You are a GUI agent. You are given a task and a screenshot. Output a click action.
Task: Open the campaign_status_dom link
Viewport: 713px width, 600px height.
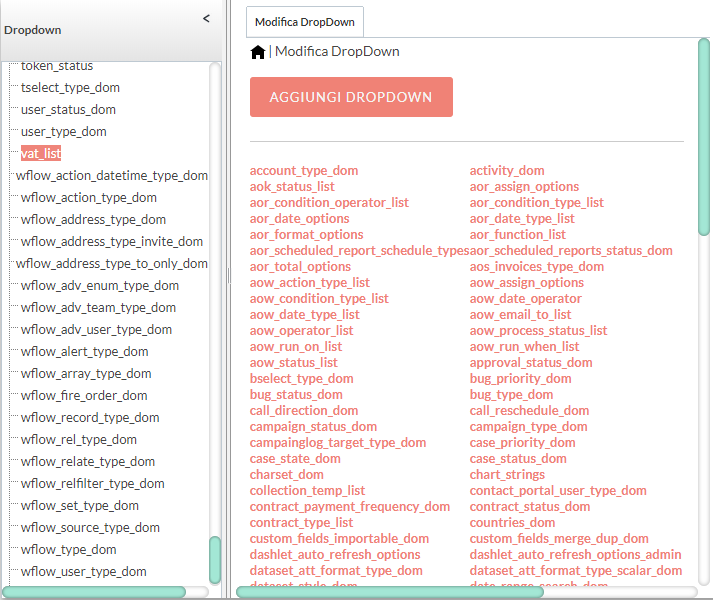click(313, 427)
